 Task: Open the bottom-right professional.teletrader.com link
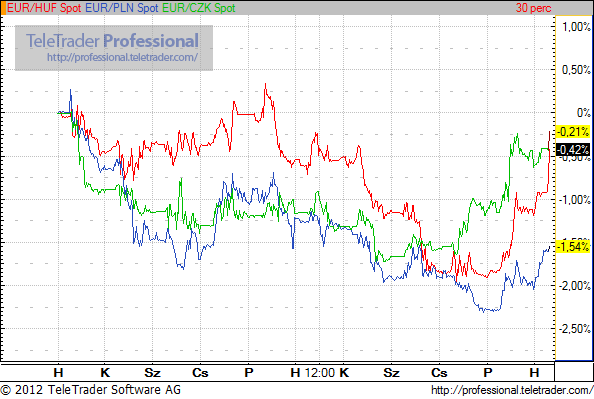pos(512,390)
